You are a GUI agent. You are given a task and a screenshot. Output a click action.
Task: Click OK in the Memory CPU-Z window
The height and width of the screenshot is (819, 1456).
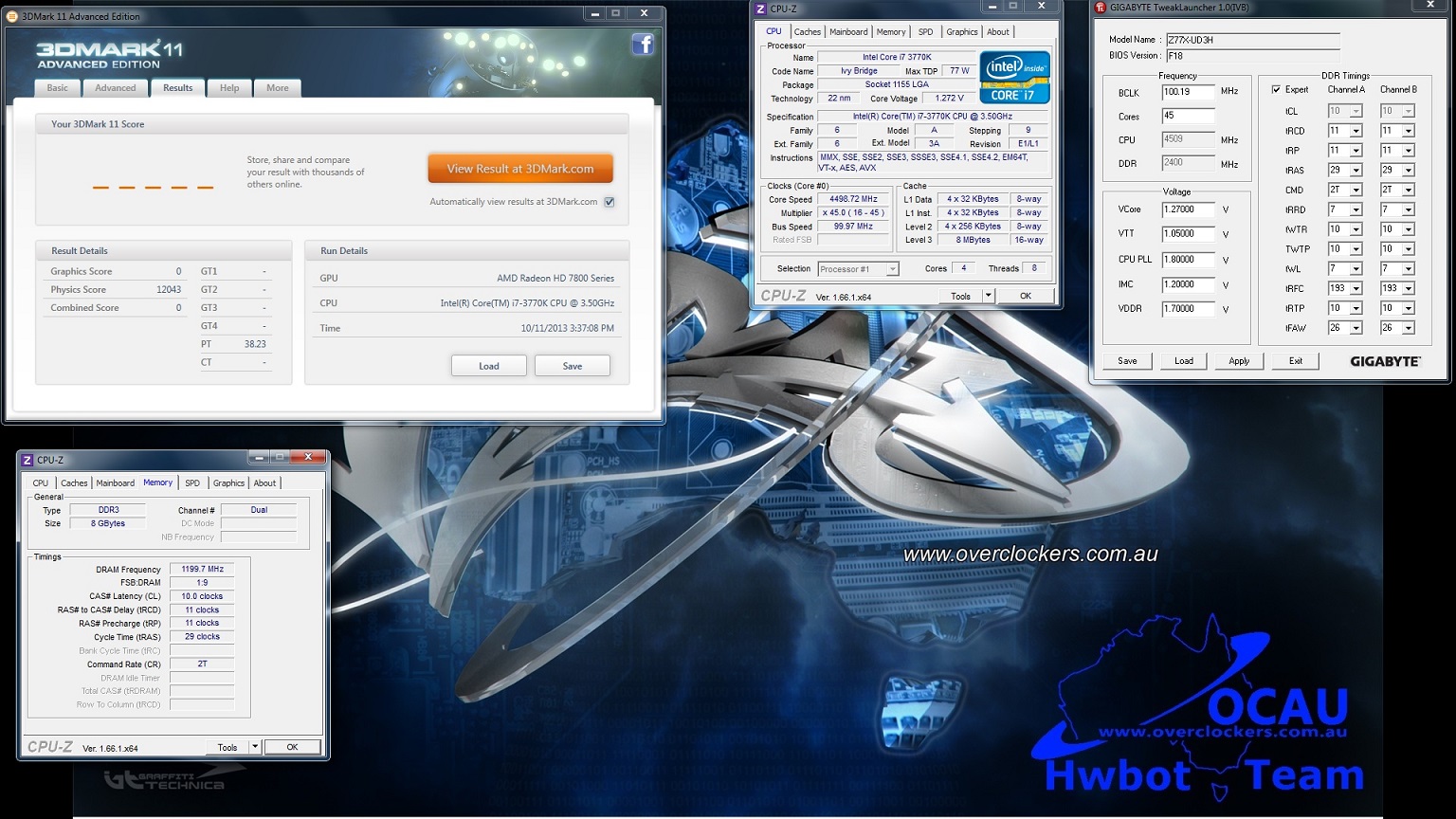(292, 747)
